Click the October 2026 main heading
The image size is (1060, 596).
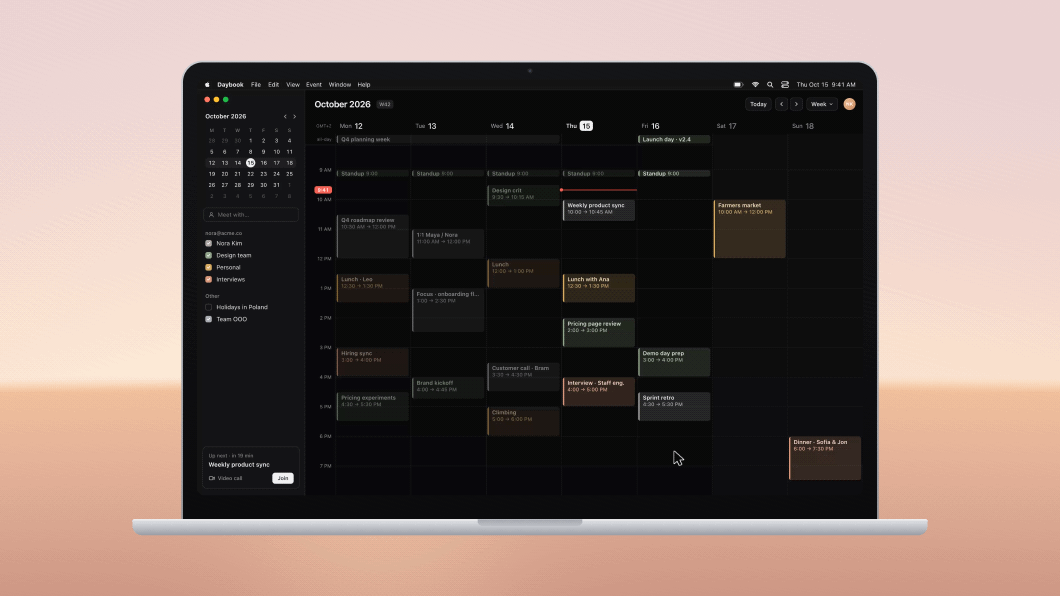tap(342, 104)
